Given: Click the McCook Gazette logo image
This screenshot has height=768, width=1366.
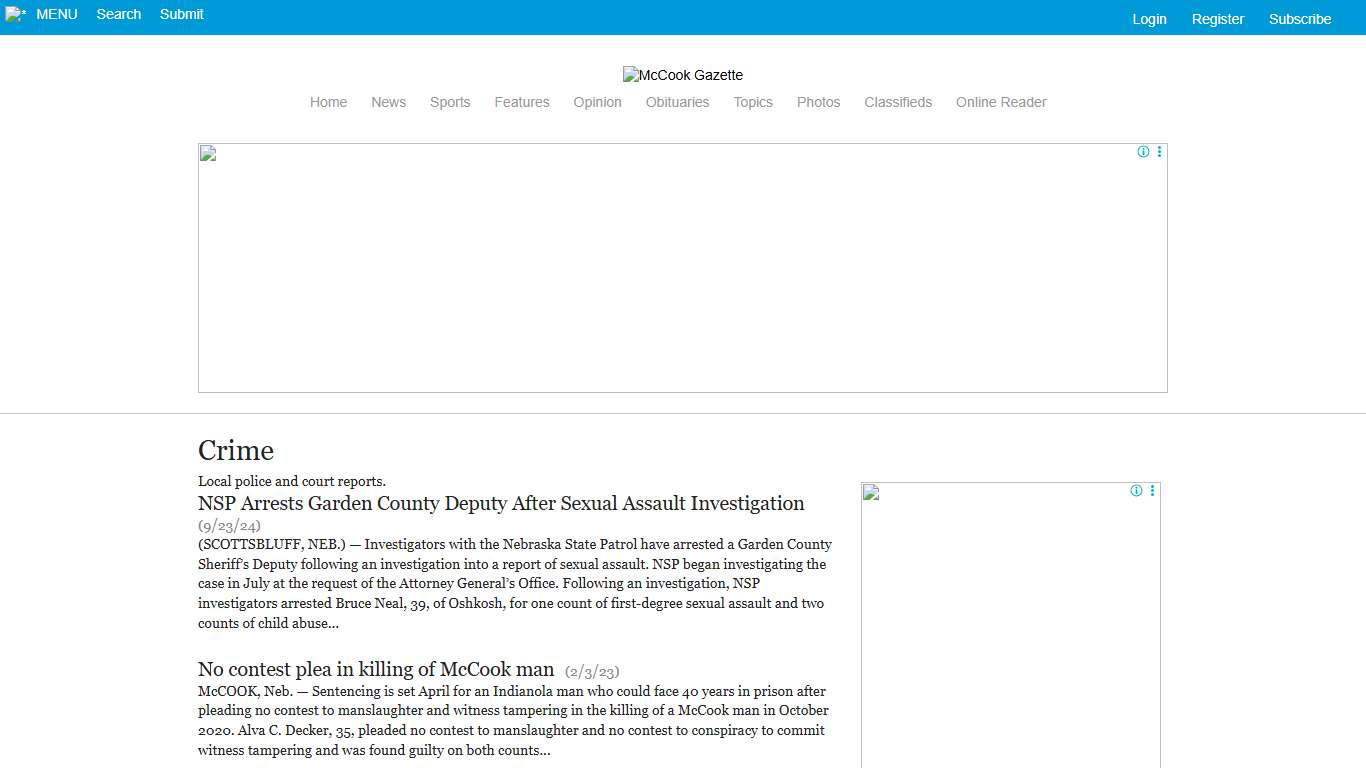Looking at the screenshot, I should tap(683, 75).
